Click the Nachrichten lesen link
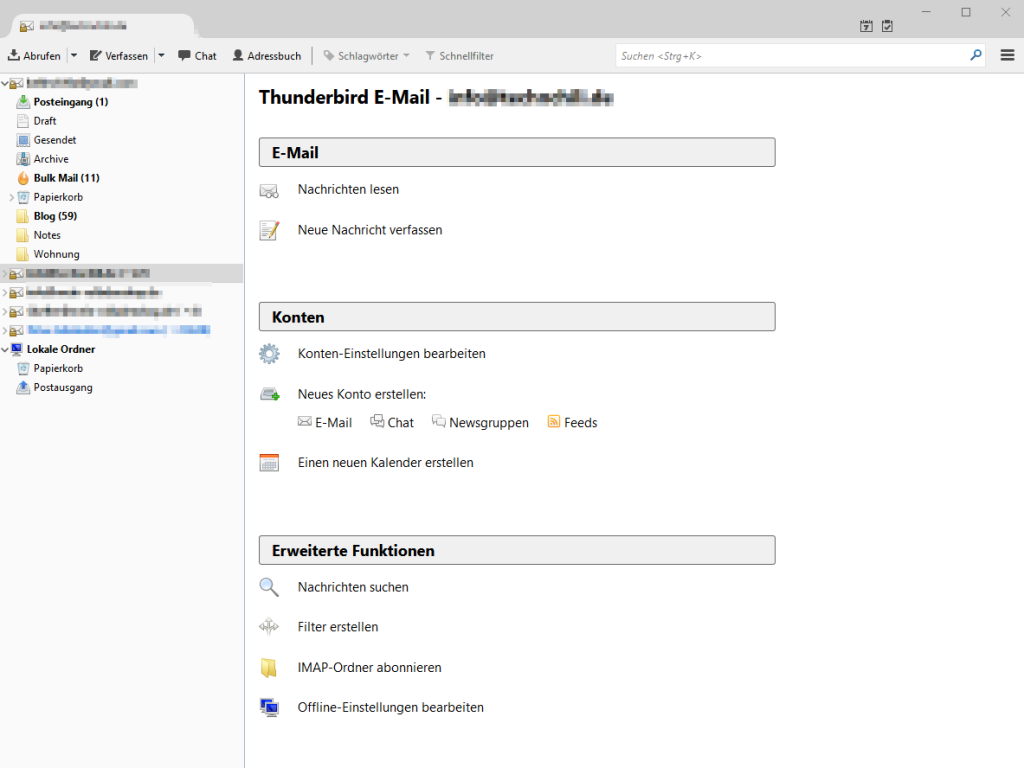The width and height of the screenshot is (1024, 768). 347,189
